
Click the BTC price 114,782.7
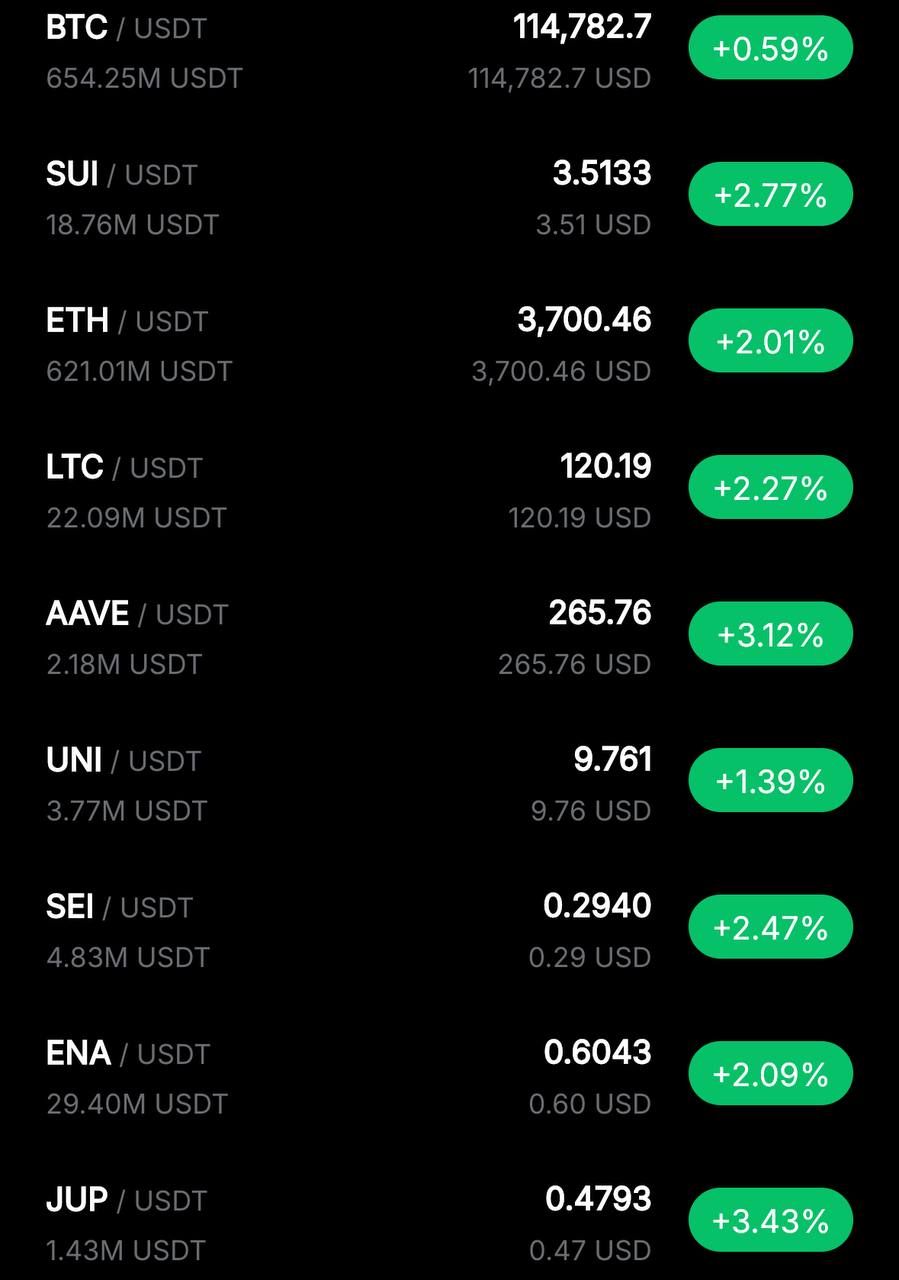(x=582, y=27)
